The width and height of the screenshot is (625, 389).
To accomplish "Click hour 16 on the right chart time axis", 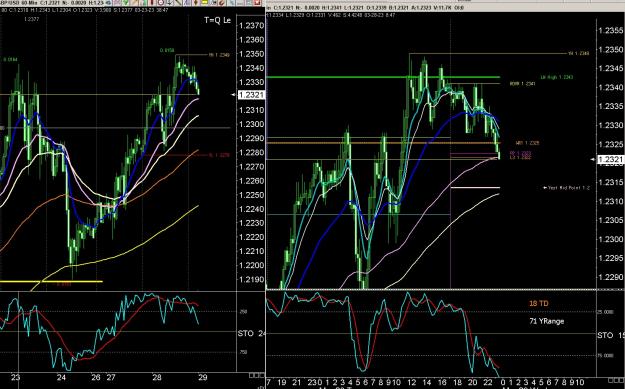I will pyautogui.click(x=442, y=382).
